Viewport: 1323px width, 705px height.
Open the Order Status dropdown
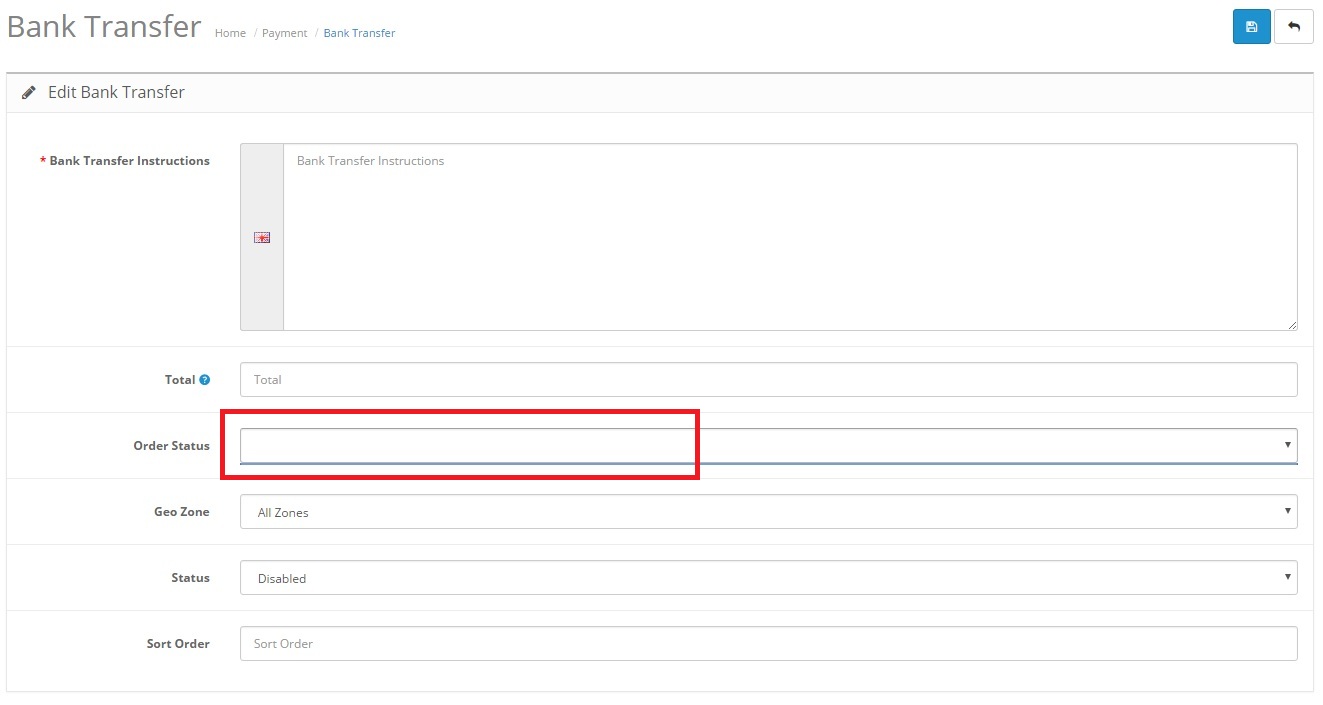[x=769, y=446]
